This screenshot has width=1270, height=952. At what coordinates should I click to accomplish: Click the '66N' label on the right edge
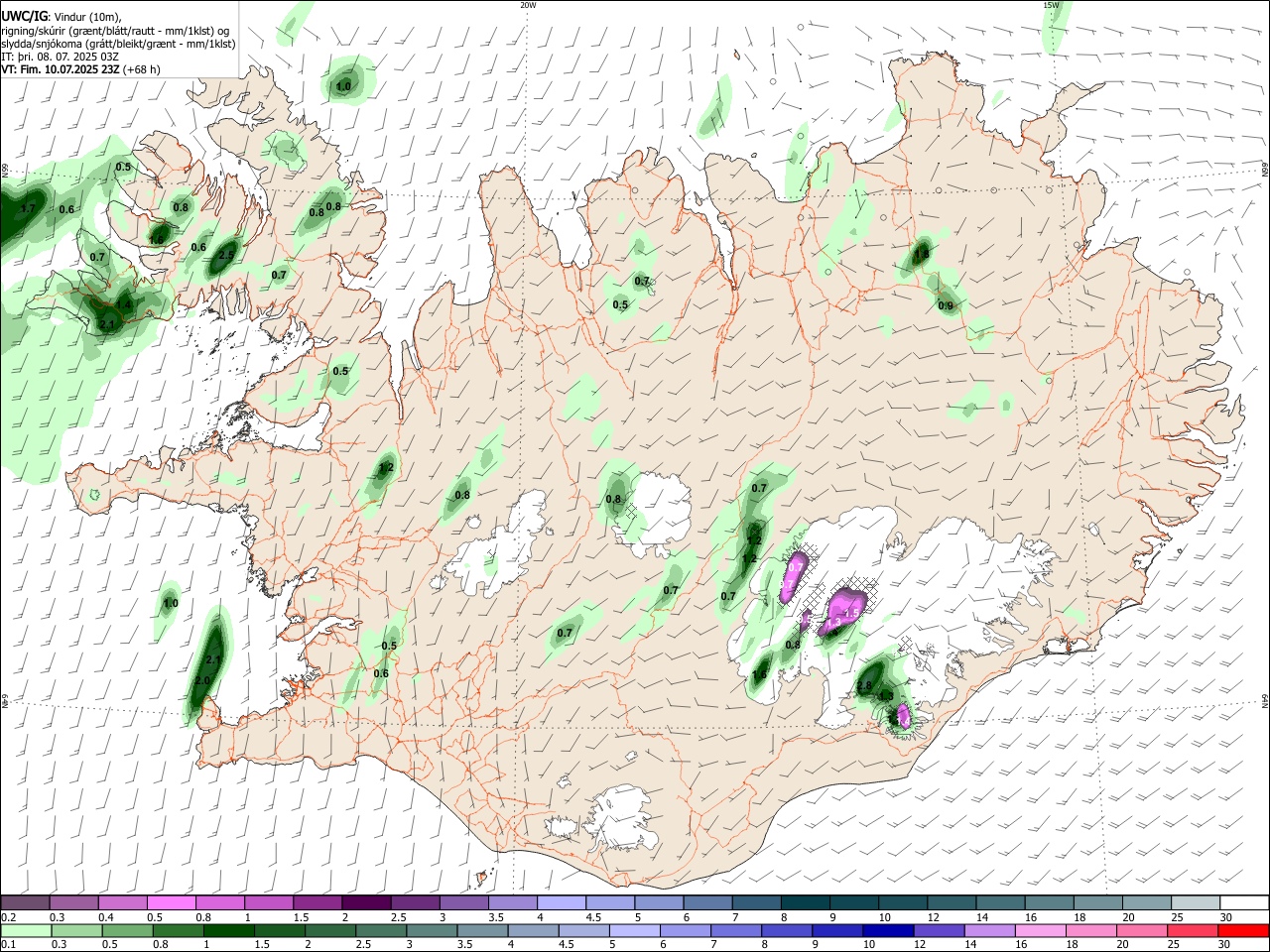(x=1265, y=171)
